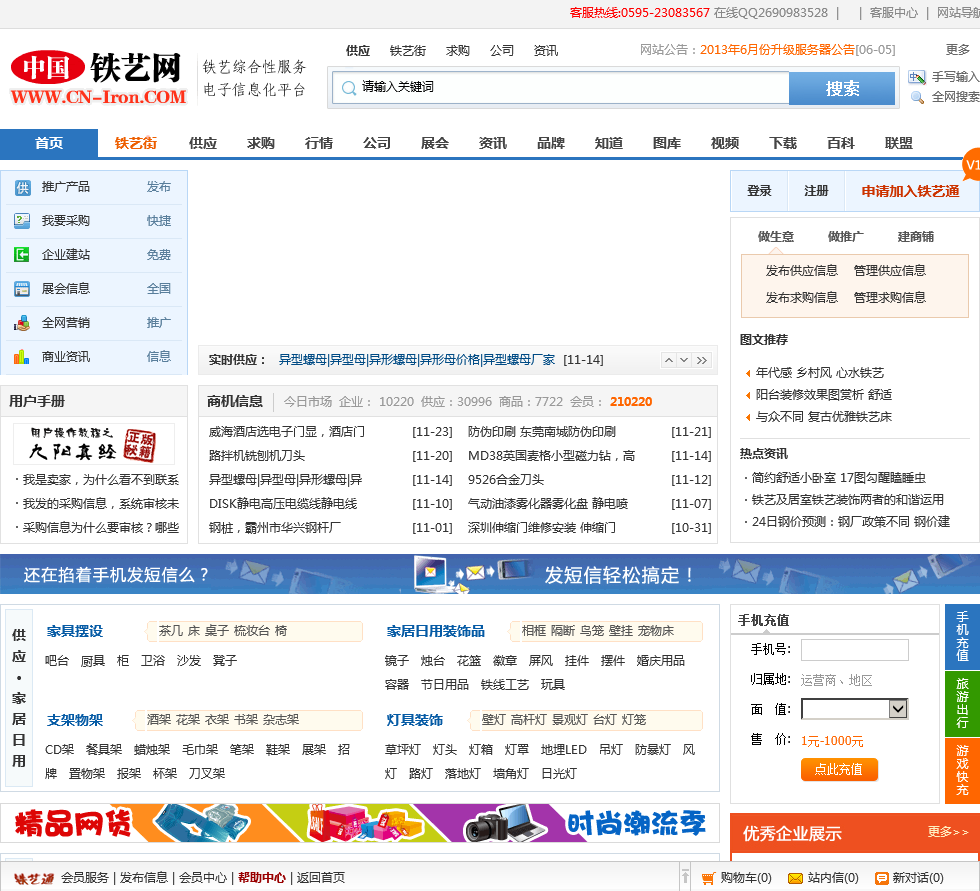Click the 9526合金刀头 listing
980x891 pixels.
[x=506, y=480]
